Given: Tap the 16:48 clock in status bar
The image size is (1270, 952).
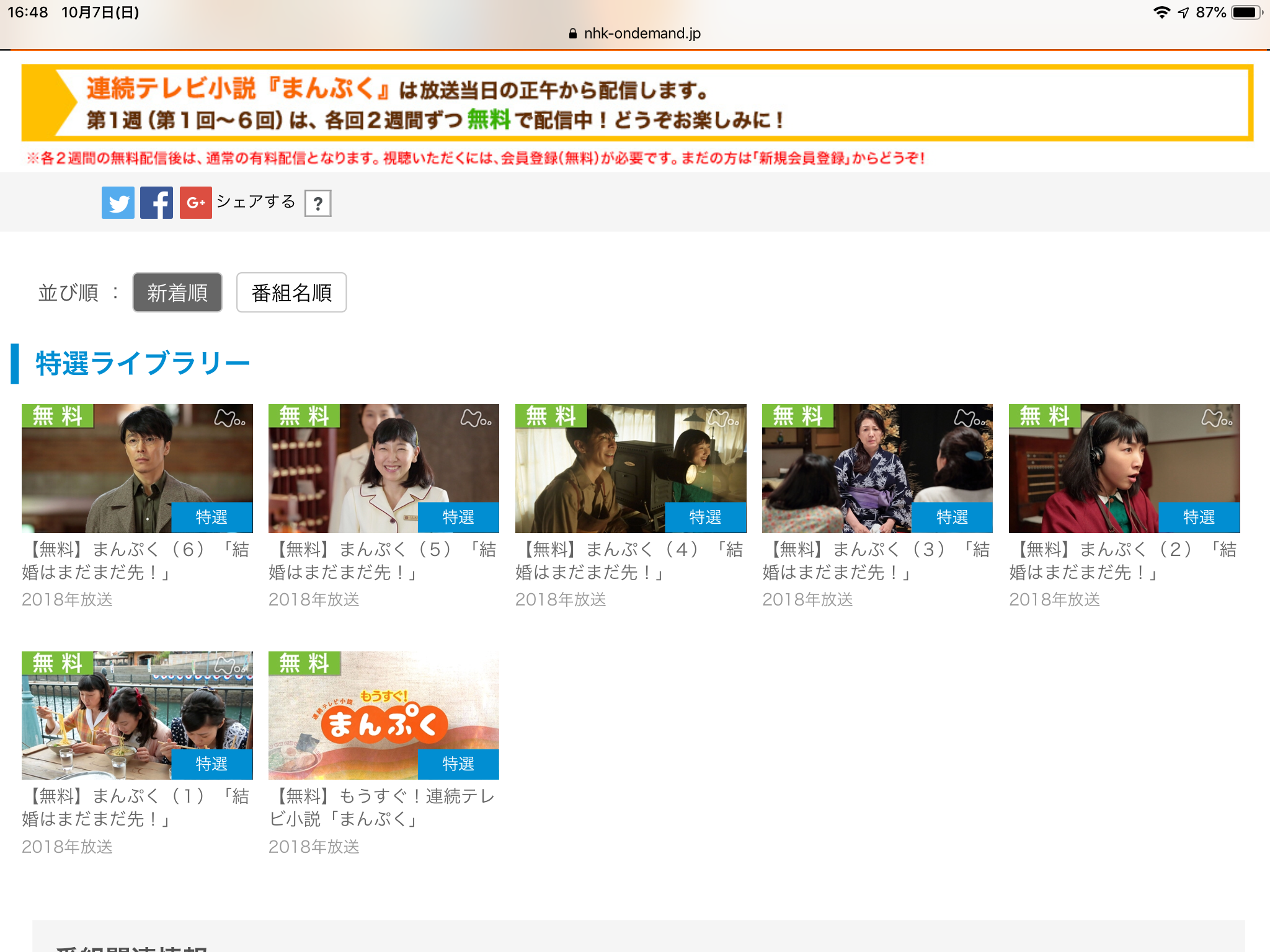Looking at the screenshot, I should pyautogui.click(x=28, y=12).
